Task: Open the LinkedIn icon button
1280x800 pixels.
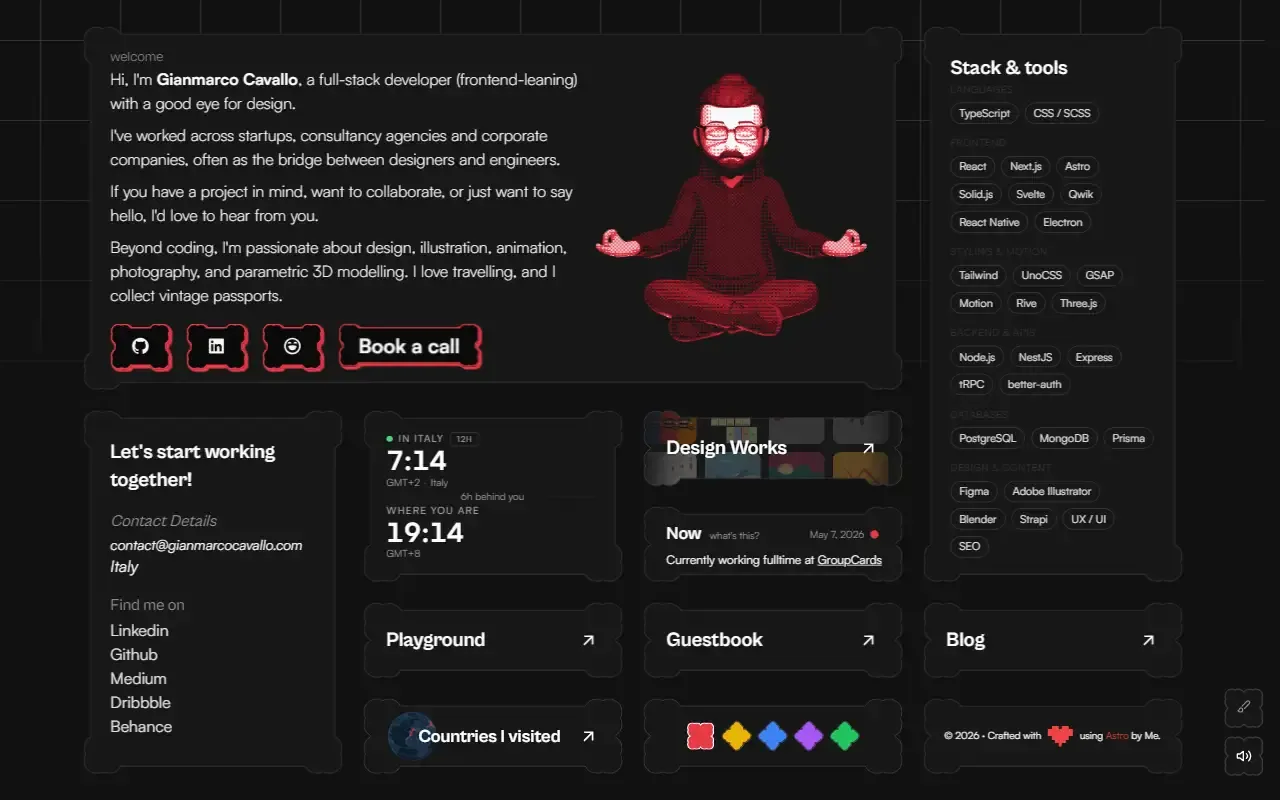Action: pos(217,347)
